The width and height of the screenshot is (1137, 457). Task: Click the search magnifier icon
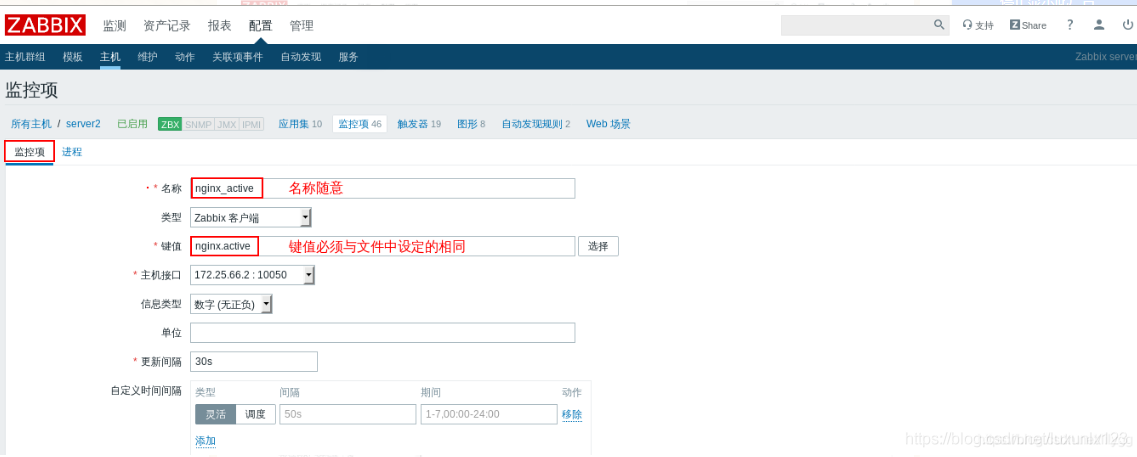[938, 25]
